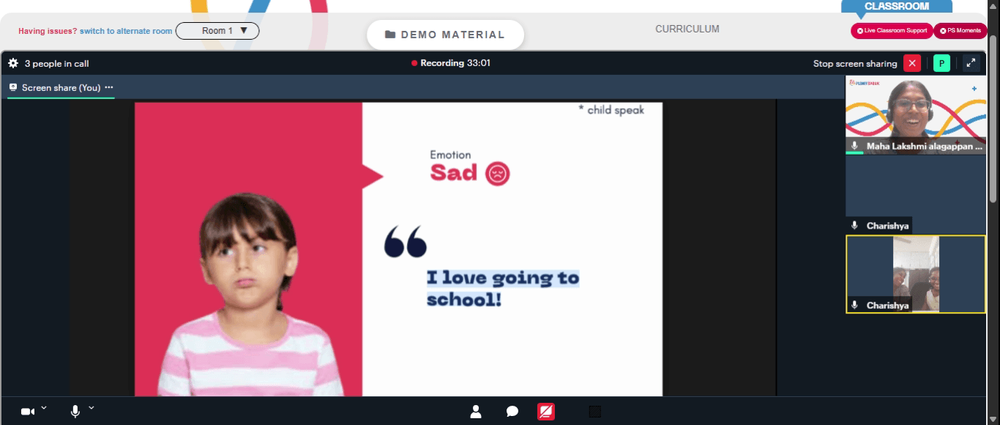Image resolution: width=1000 pixels, height=425 pixels.
Task: Click the "Having issues?" text
Action: [48, 31]
